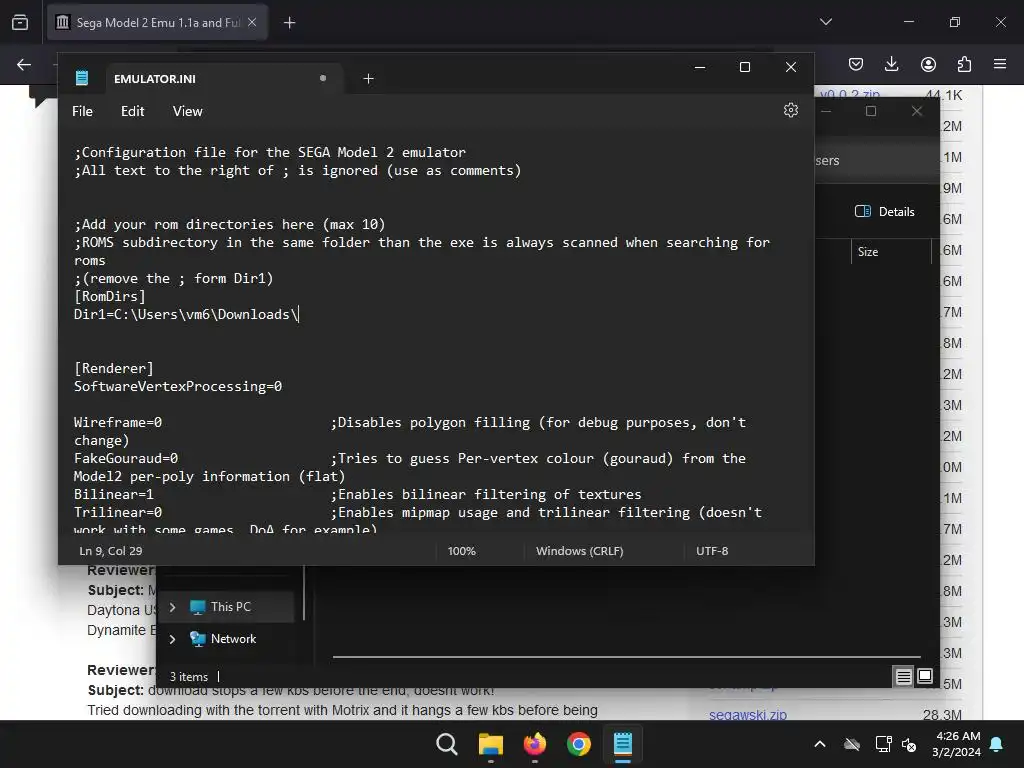Open the File menu in Notepad
Image resolution: width=1024 pixels, height=768 pixels.
(x=82, y=111)
